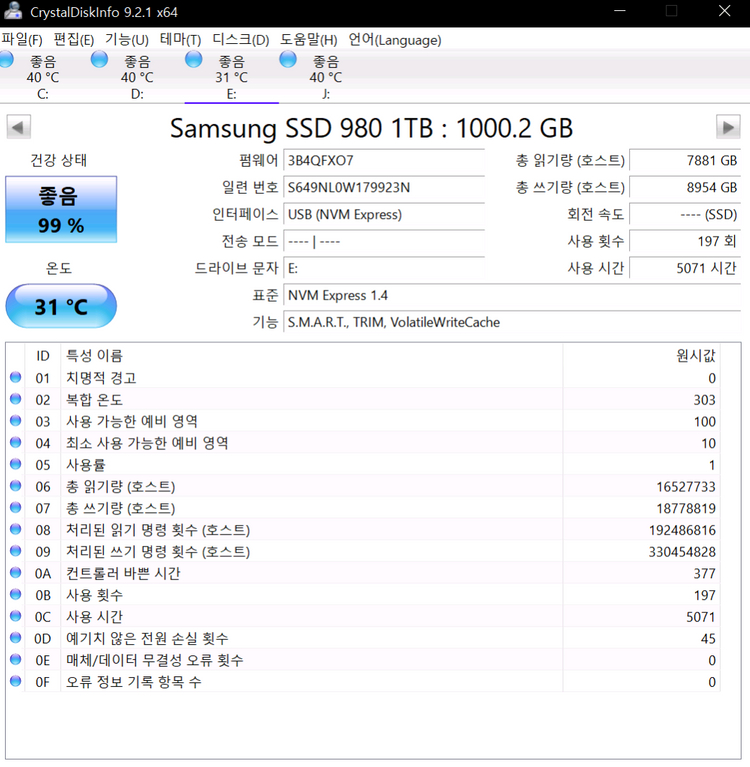The height and width of the screenshot is (767, 750).
Task: Open the 도움말(H) menu
Action: click(309, 40)
